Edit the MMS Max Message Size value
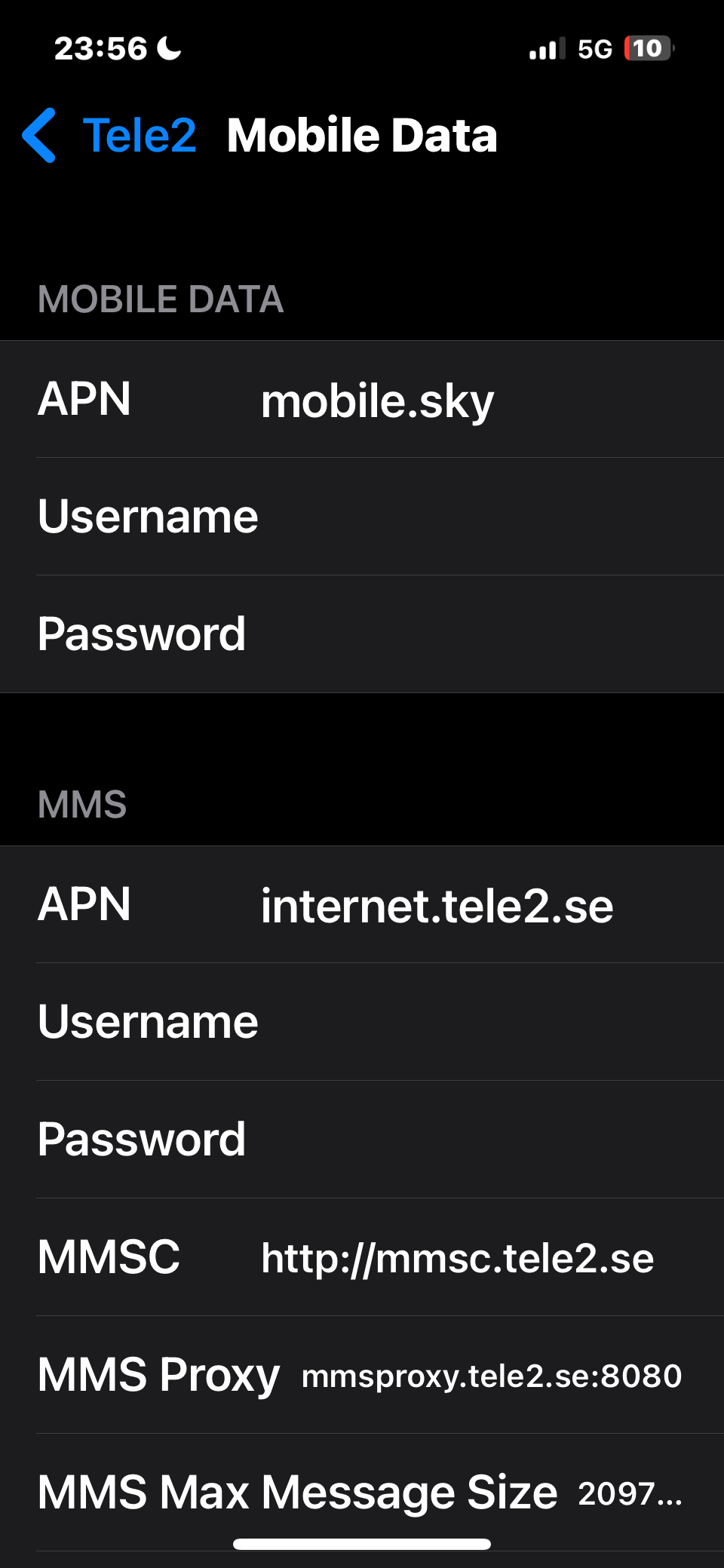This screenshot has width=724, height=1568. click(630, 1493)
